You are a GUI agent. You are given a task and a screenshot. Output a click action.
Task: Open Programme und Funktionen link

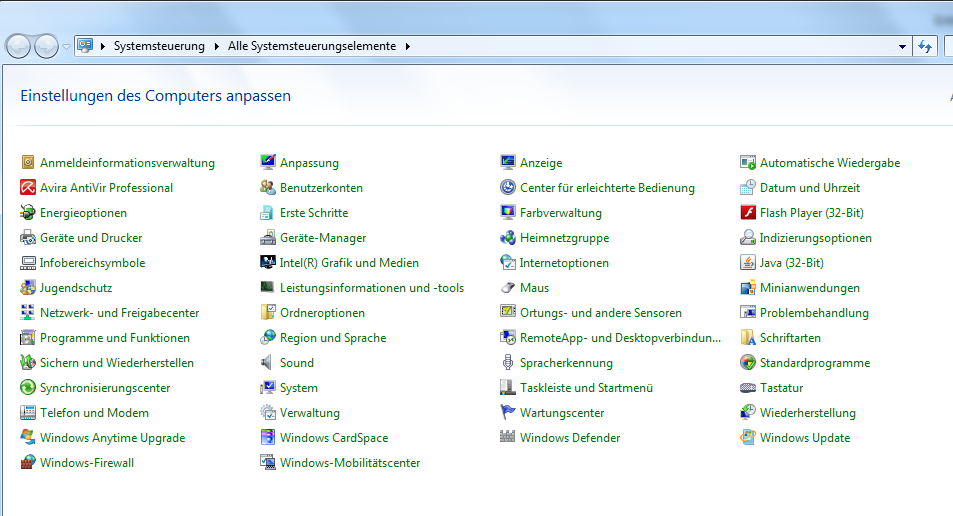tap(115, 337)
